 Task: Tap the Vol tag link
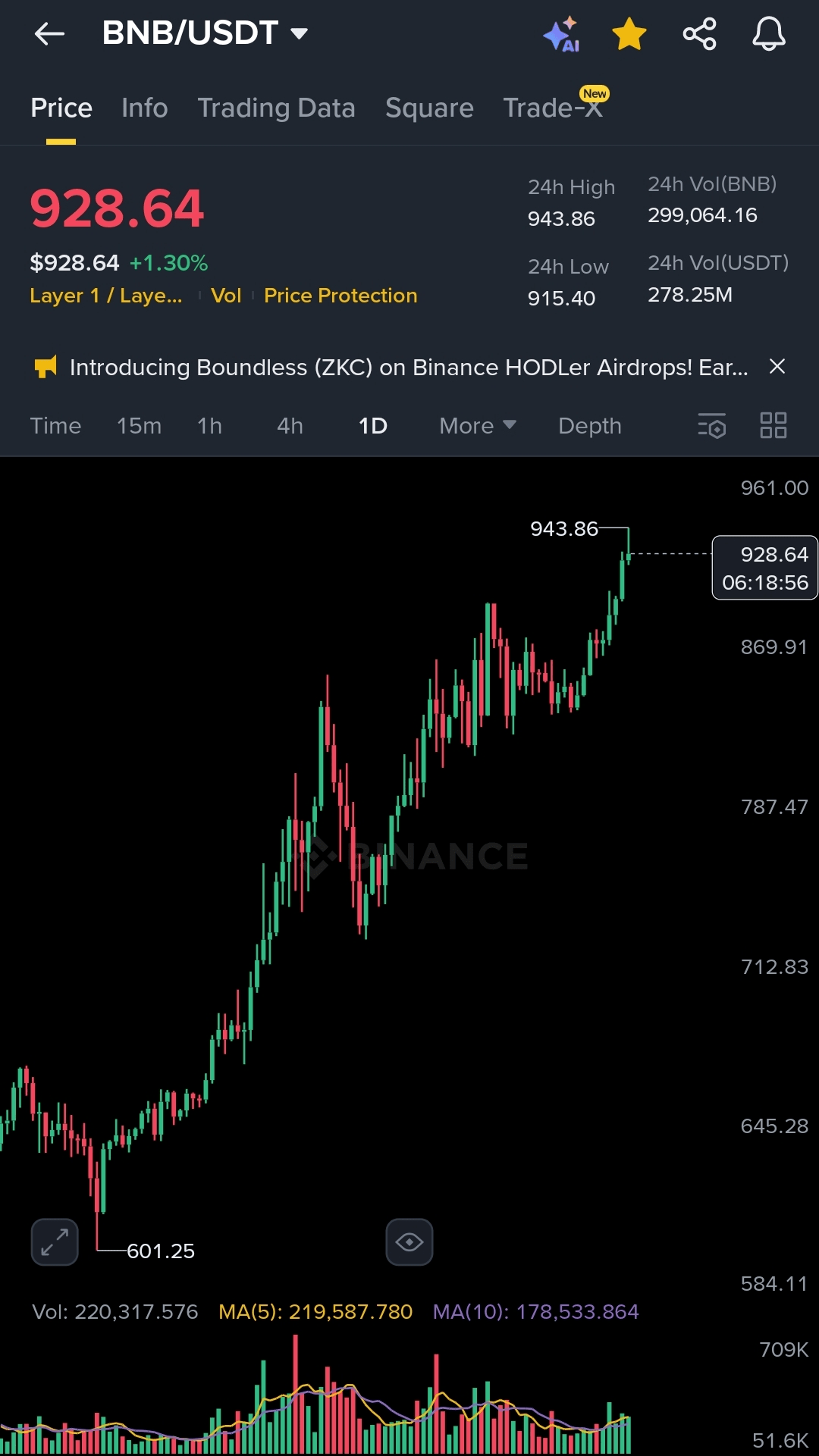pyautogui.click(x=226, y=296)
